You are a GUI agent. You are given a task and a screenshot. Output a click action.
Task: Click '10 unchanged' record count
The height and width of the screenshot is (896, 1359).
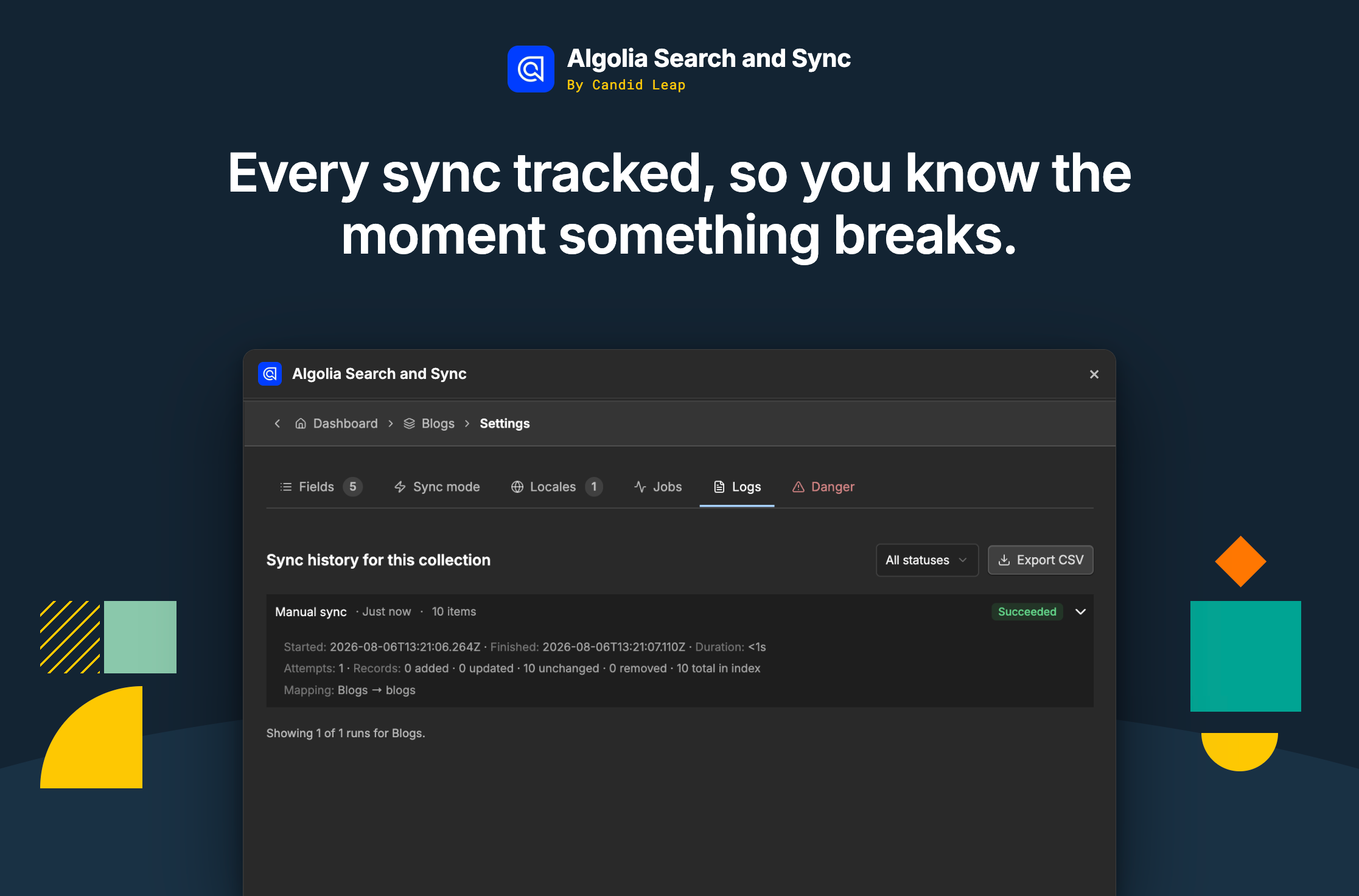coord(561,669)
